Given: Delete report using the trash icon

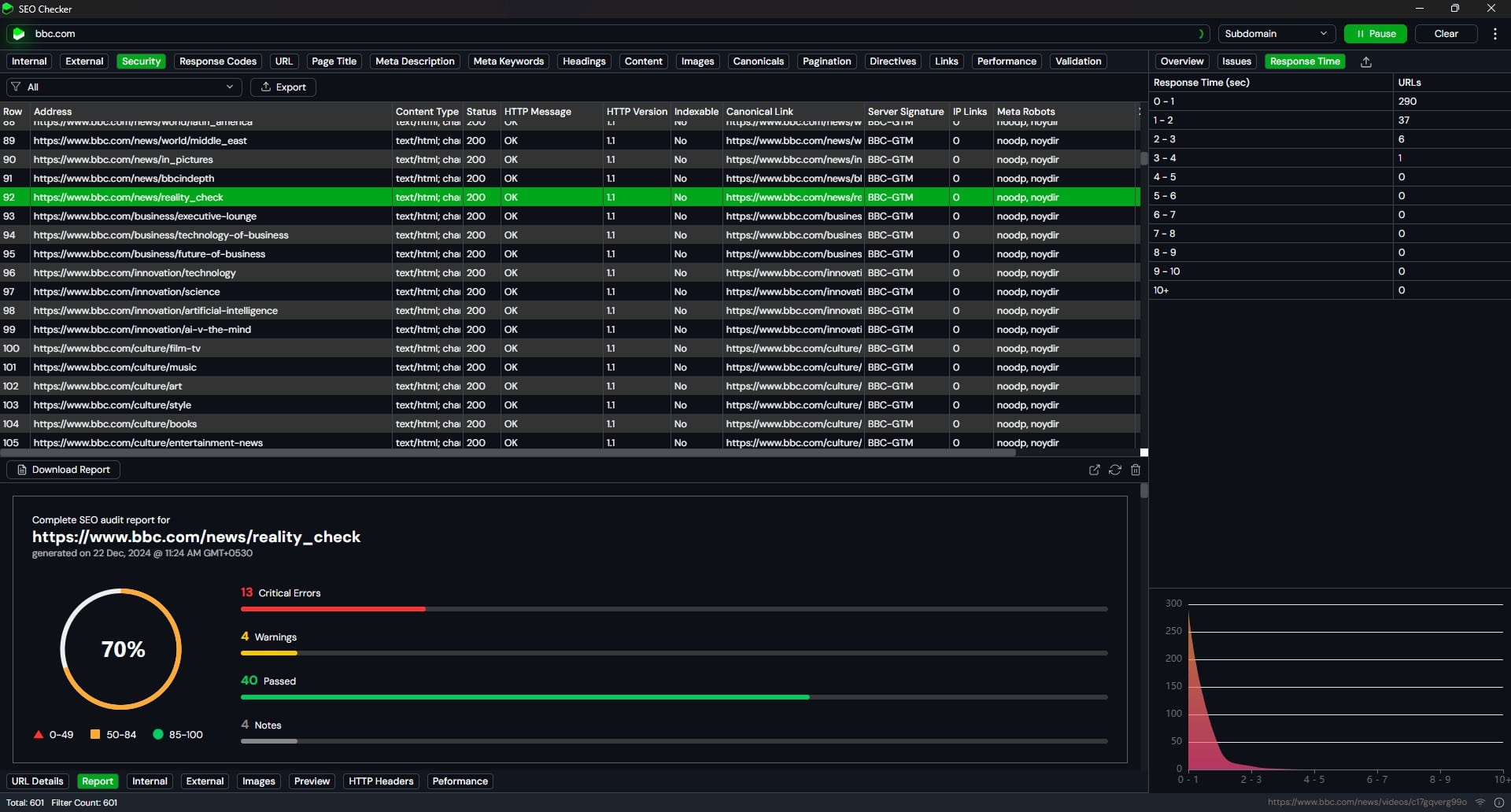Looking at the screenshot, I should pyautogui.click(x=1136, y=470).
